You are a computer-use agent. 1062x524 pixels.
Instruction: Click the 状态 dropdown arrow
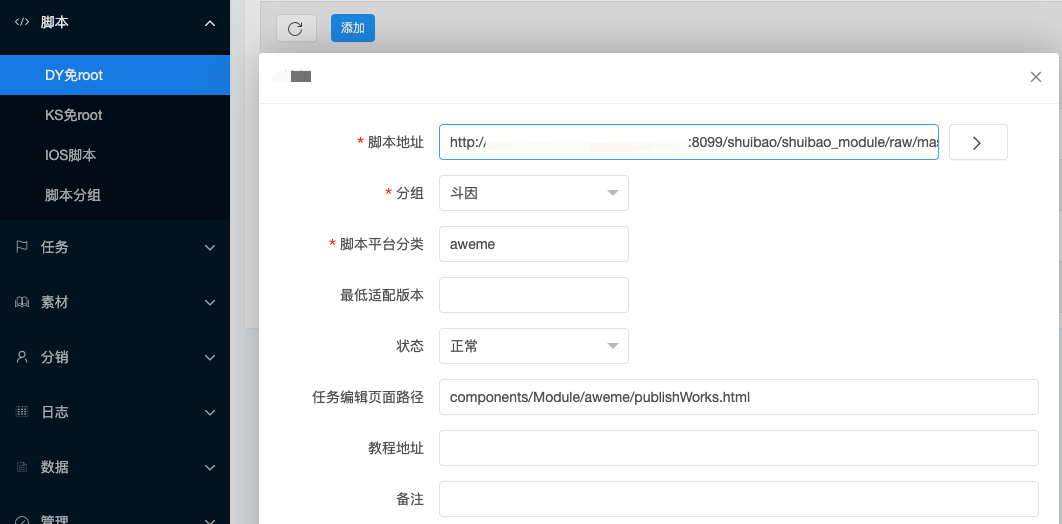[x=612, y=346]
